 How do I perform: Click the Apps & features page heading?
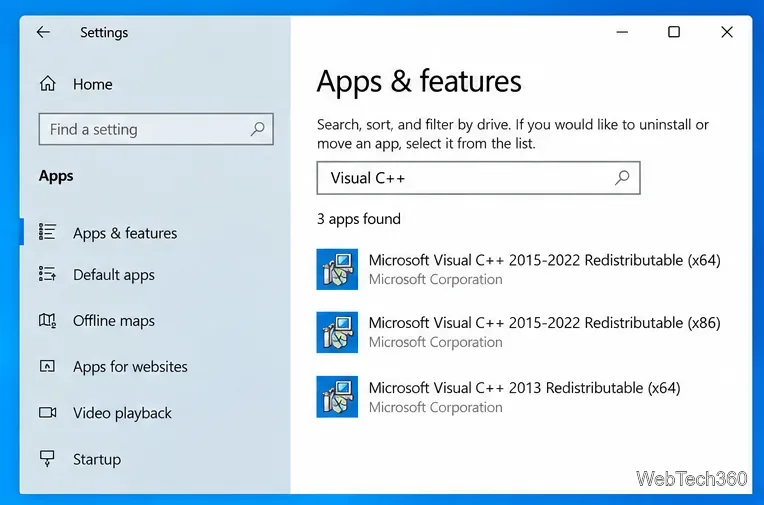tap(419, 81)
